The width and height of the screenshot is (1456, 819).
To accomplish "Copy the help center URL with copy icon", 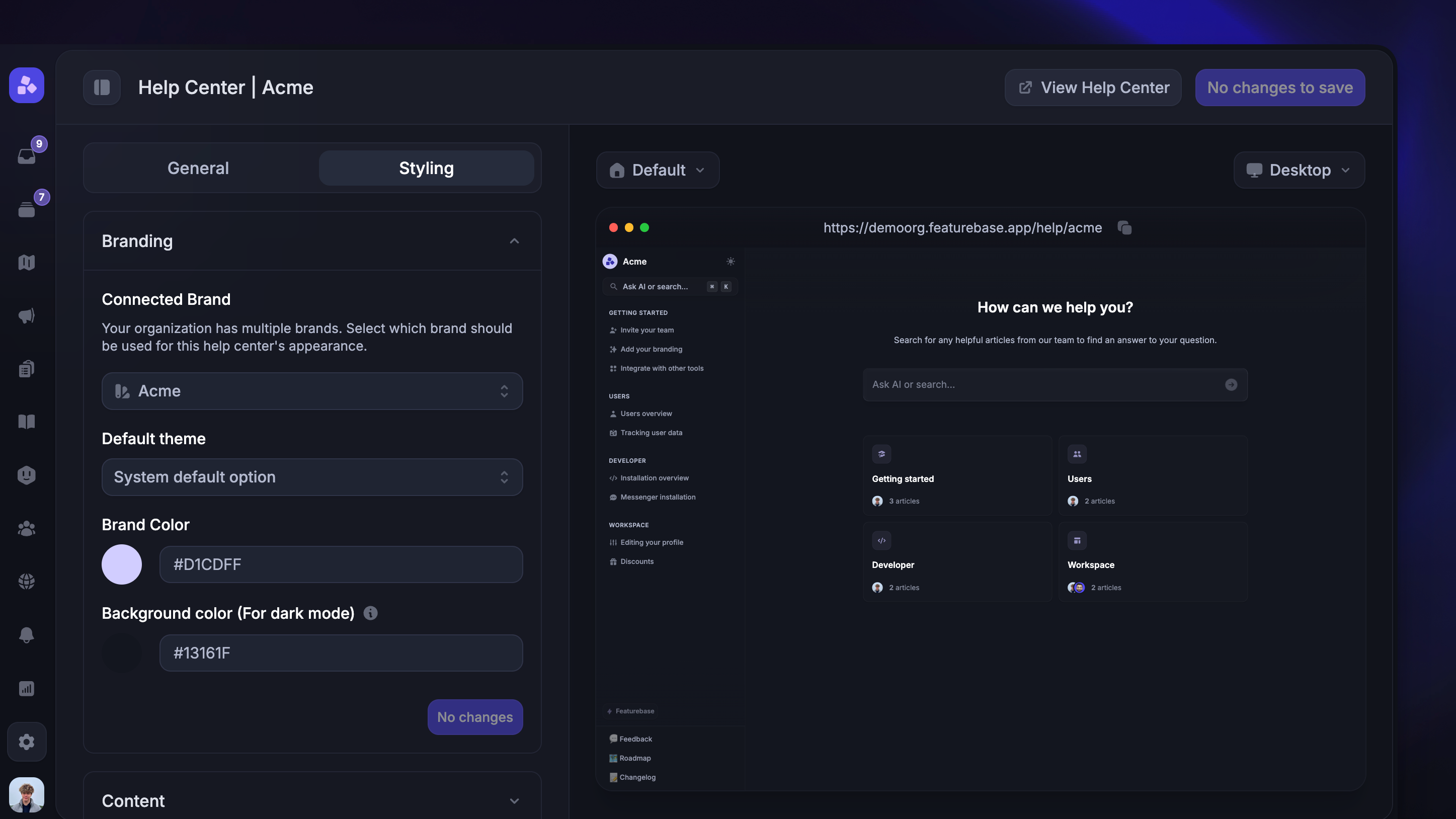I will (1124, 228).
